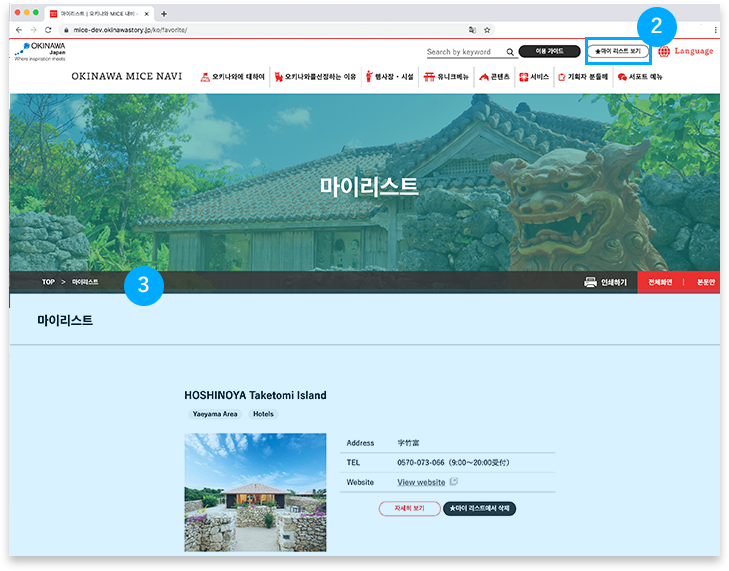The height and width of the screenshot is (571, 729).
Task: Open HOSHINOYA Taketomi Island title
Action: click(255, 395)
